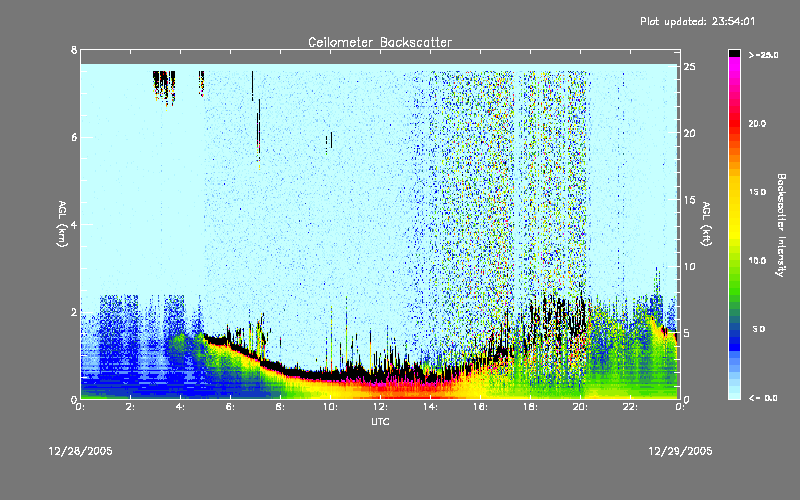Click the '>-25.0' colorbar top value
The image size is (800, 500).
pos(763,55)
